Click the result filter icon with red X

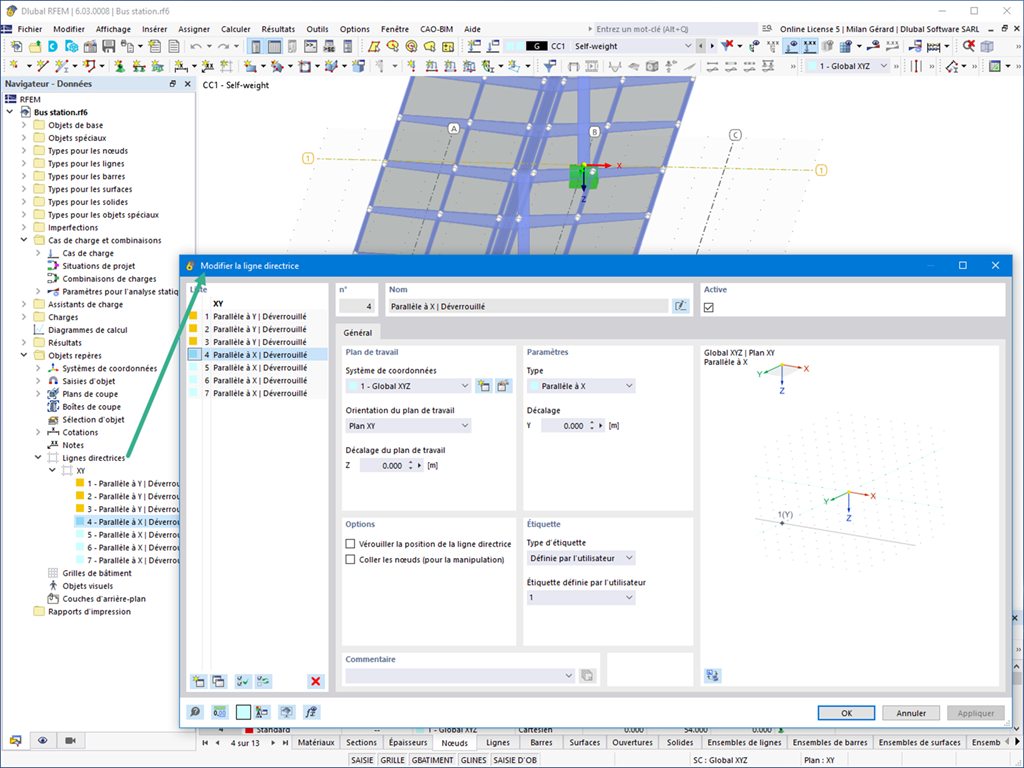click(x=727, y=46)
